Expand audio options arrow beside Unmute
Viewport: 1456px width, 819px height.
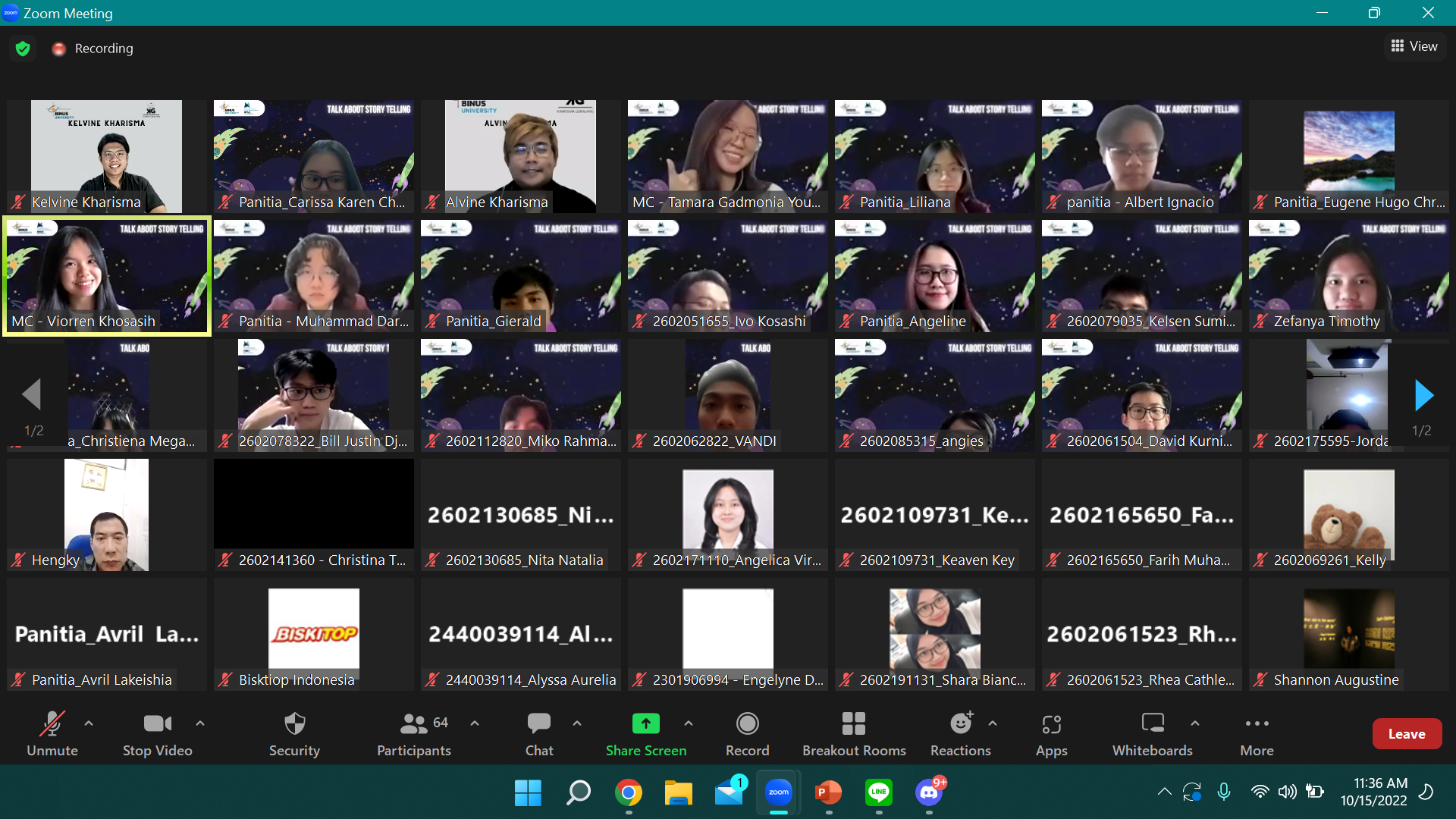[89, 723]
